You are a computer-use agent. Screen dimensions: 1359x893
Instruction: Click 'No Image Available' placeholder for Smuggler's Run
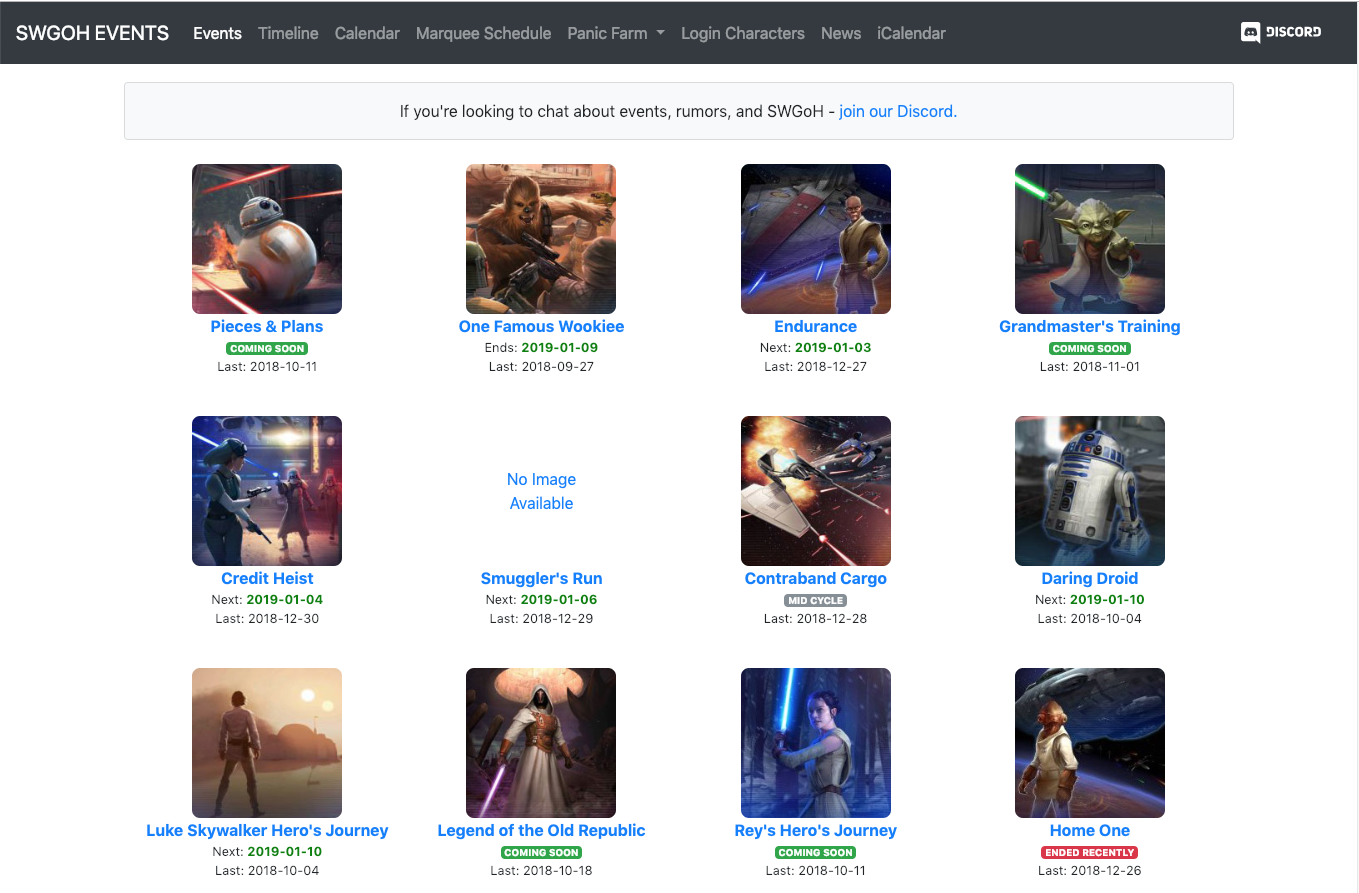click(x=541, y=491)
